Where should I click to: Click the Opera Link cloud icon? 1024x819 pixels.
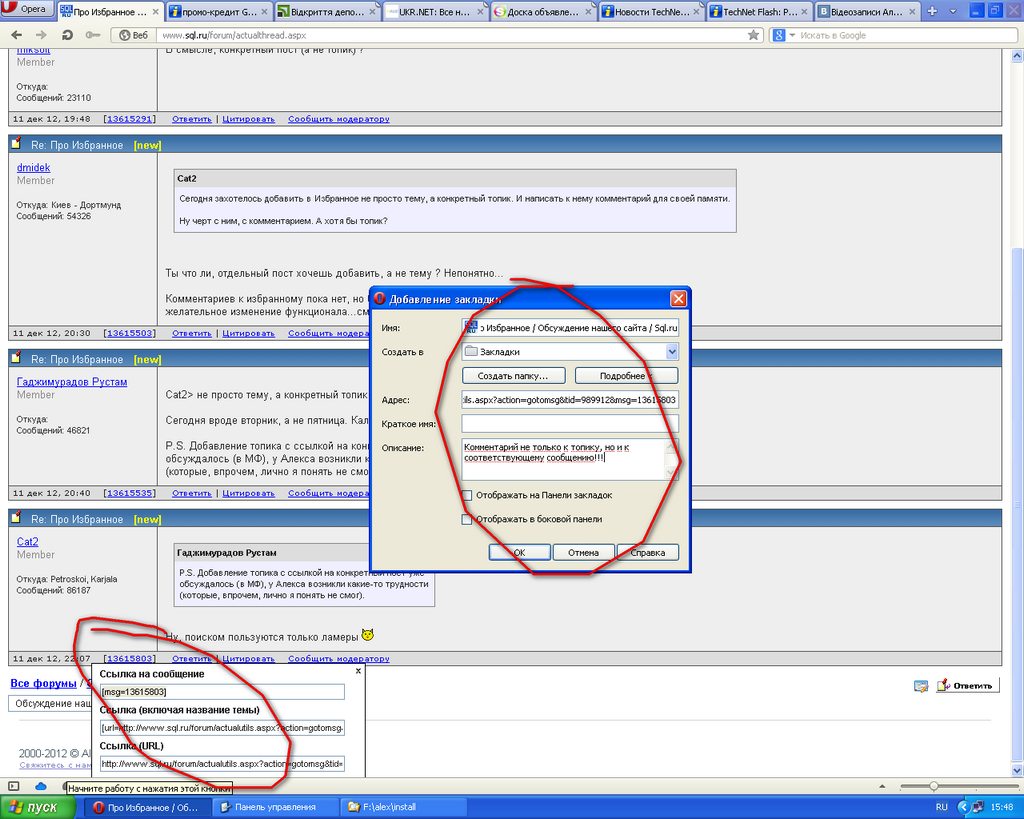click(x=41, y=787)
